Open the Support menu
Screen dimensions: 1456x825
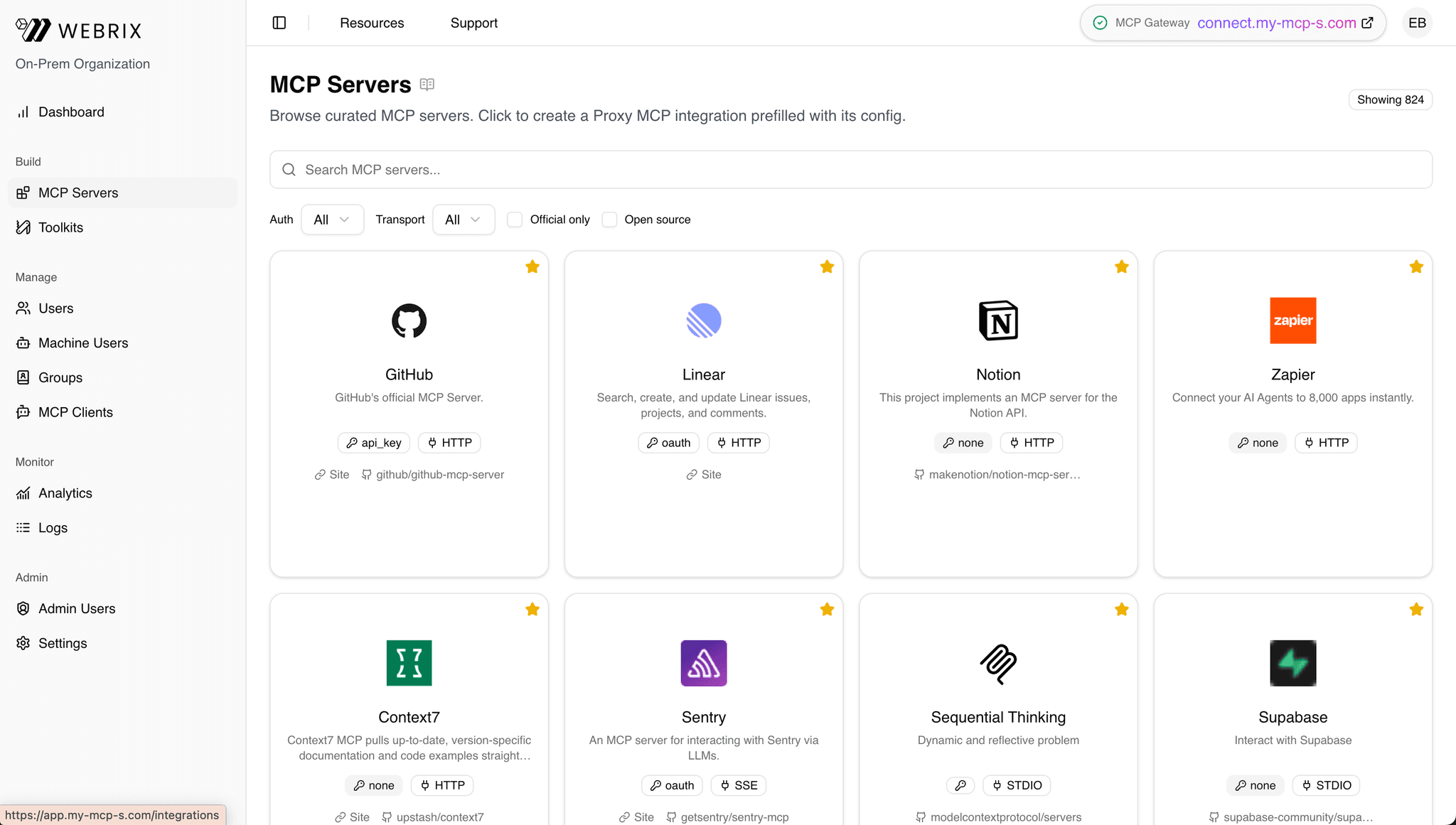pyautogui.click(x=473, y=22)
